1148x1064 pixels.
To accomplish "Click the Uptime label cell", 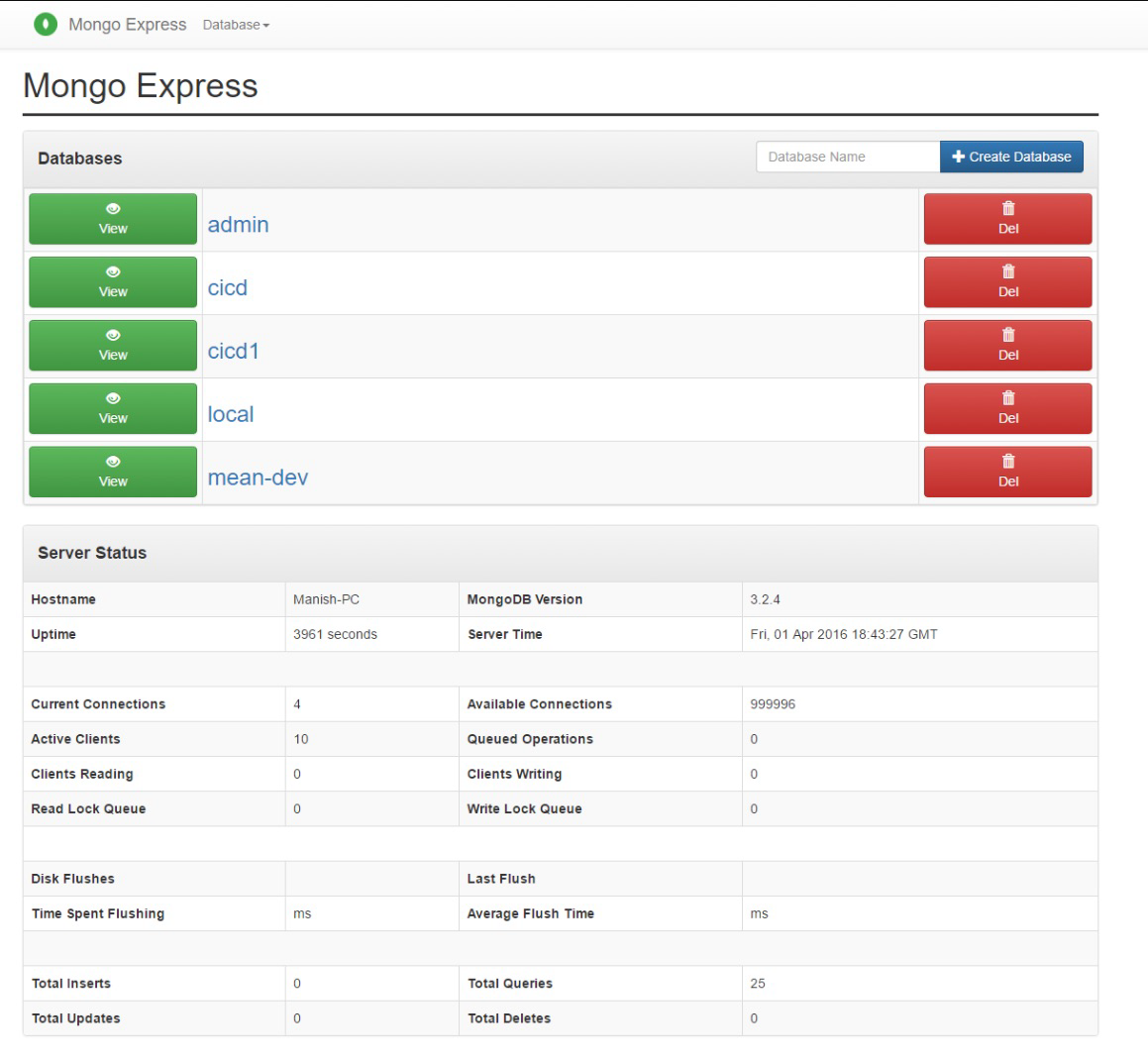I will [155, 635].
